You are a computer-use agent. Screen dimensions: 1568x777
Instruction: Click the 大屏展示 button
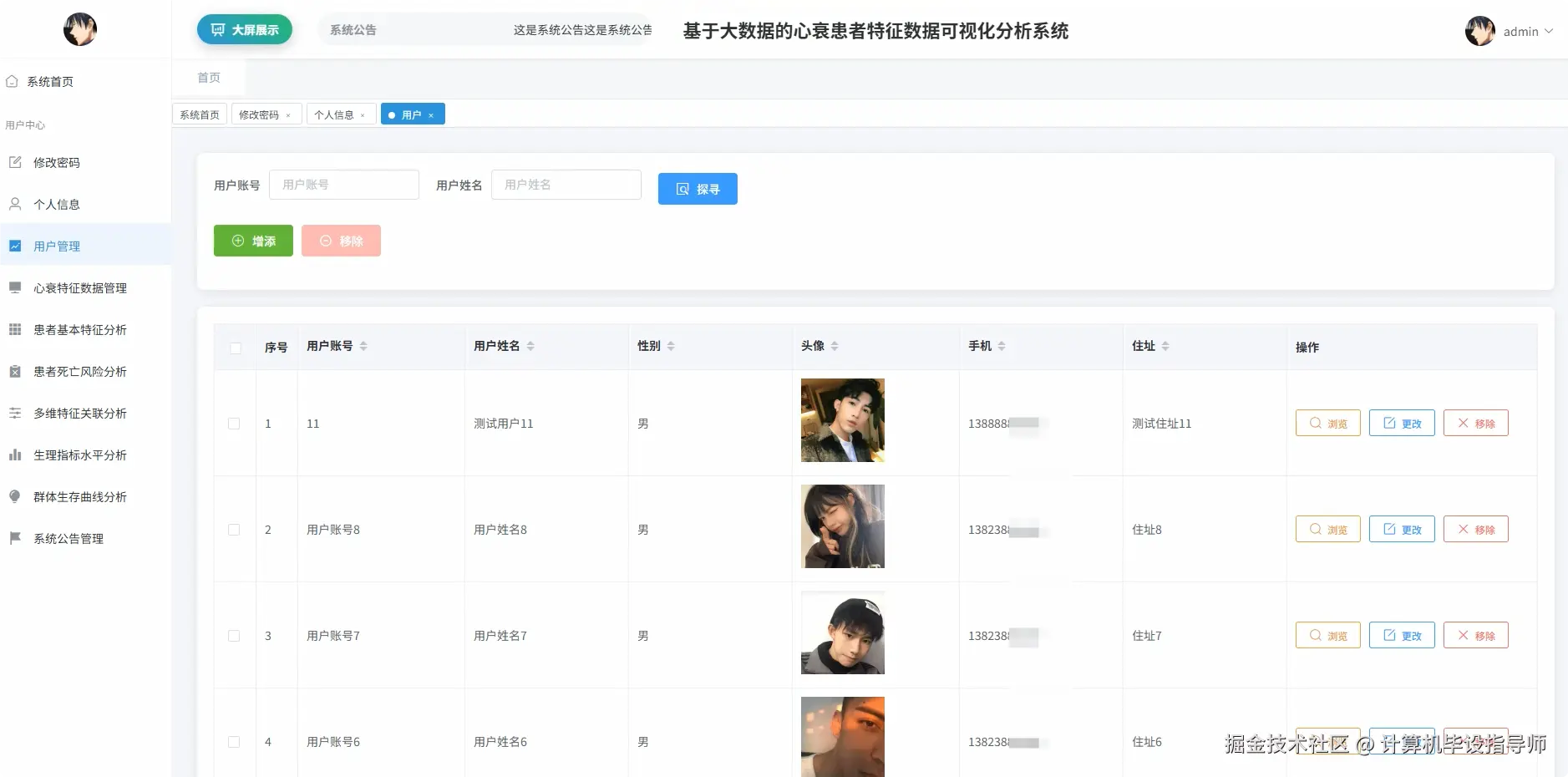(x=245, y=29)
